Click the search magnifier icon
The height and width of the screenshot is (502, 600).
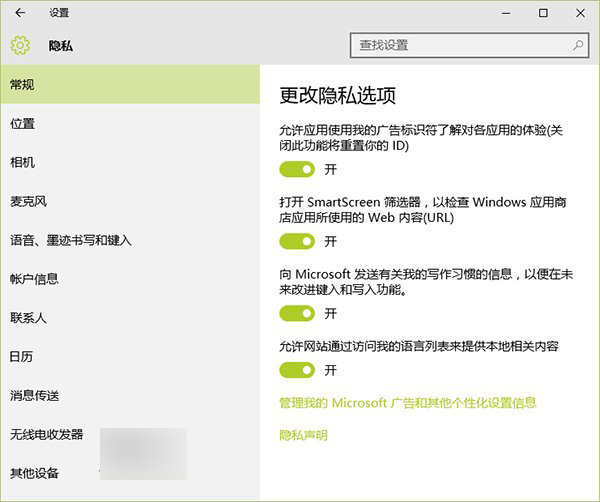tap(578, 45)
